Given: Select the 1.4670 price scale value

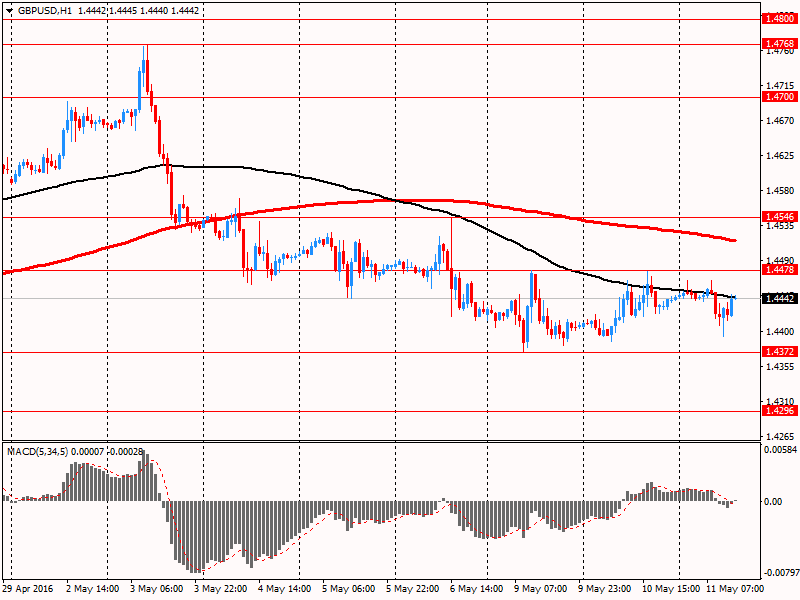Looking at the screenshot, I should tap(781, 120).
